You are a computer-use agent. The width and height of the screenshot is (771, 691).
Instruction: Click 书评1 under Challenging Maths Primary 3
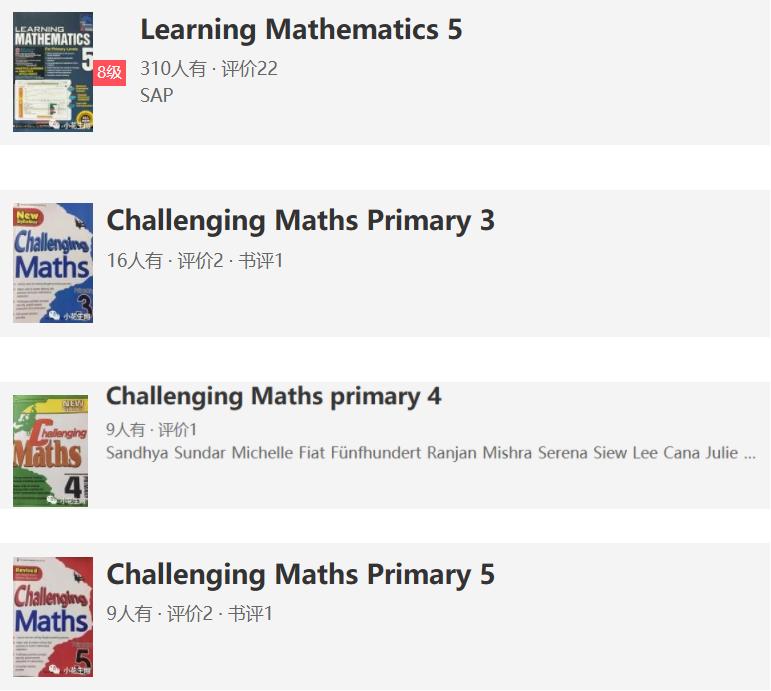coord(261,261)
